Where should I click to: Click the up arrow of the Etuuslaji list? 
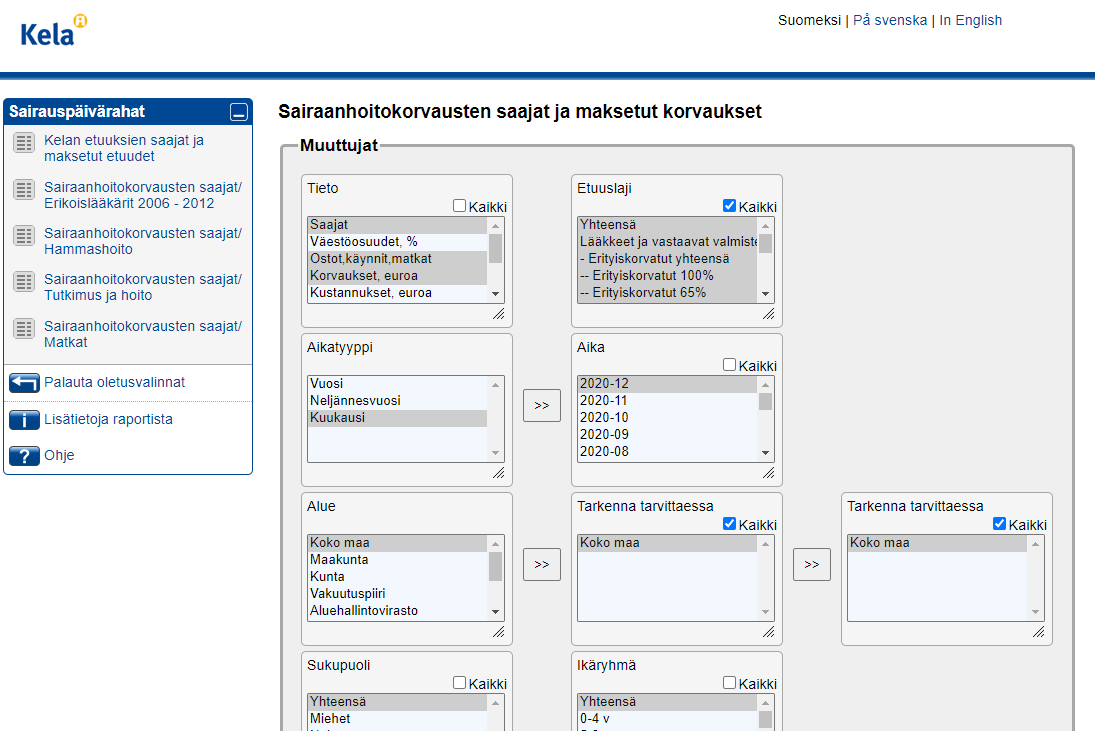tap(766, 226)
